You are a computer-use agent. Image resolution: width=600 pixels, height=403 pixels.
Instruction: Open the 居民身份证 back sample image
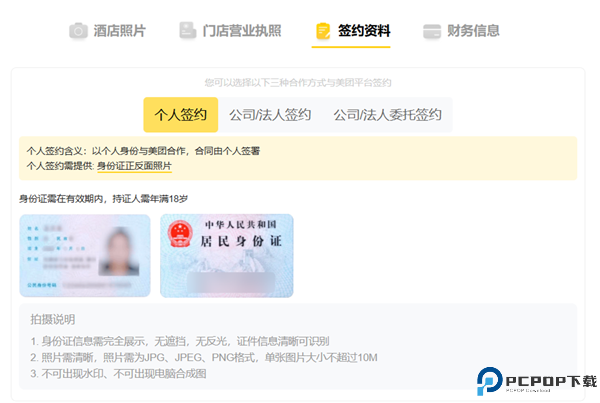[227, 256]
